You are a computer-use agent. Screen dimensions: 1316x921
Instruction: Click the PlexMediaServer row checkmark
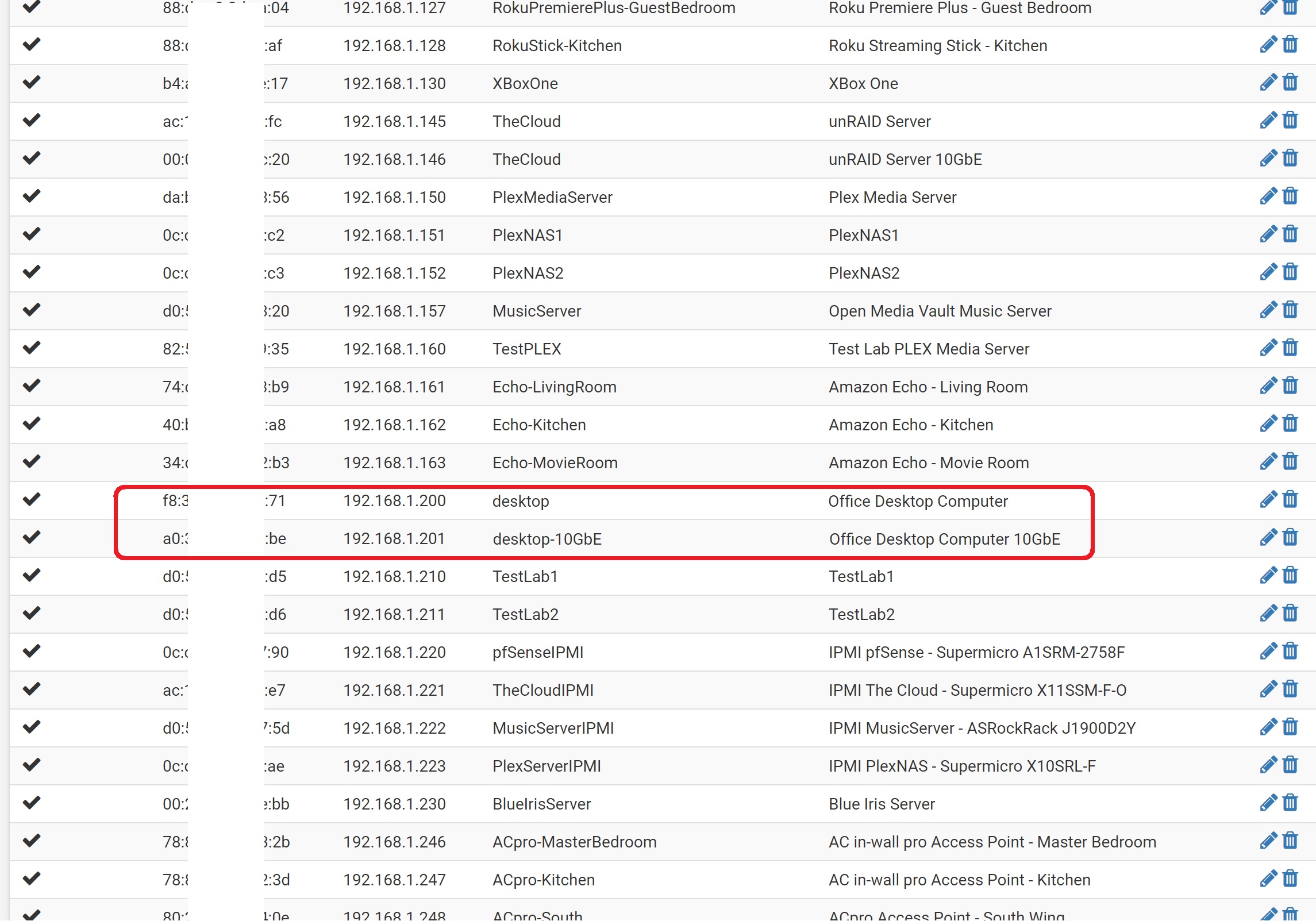point(32,196)
